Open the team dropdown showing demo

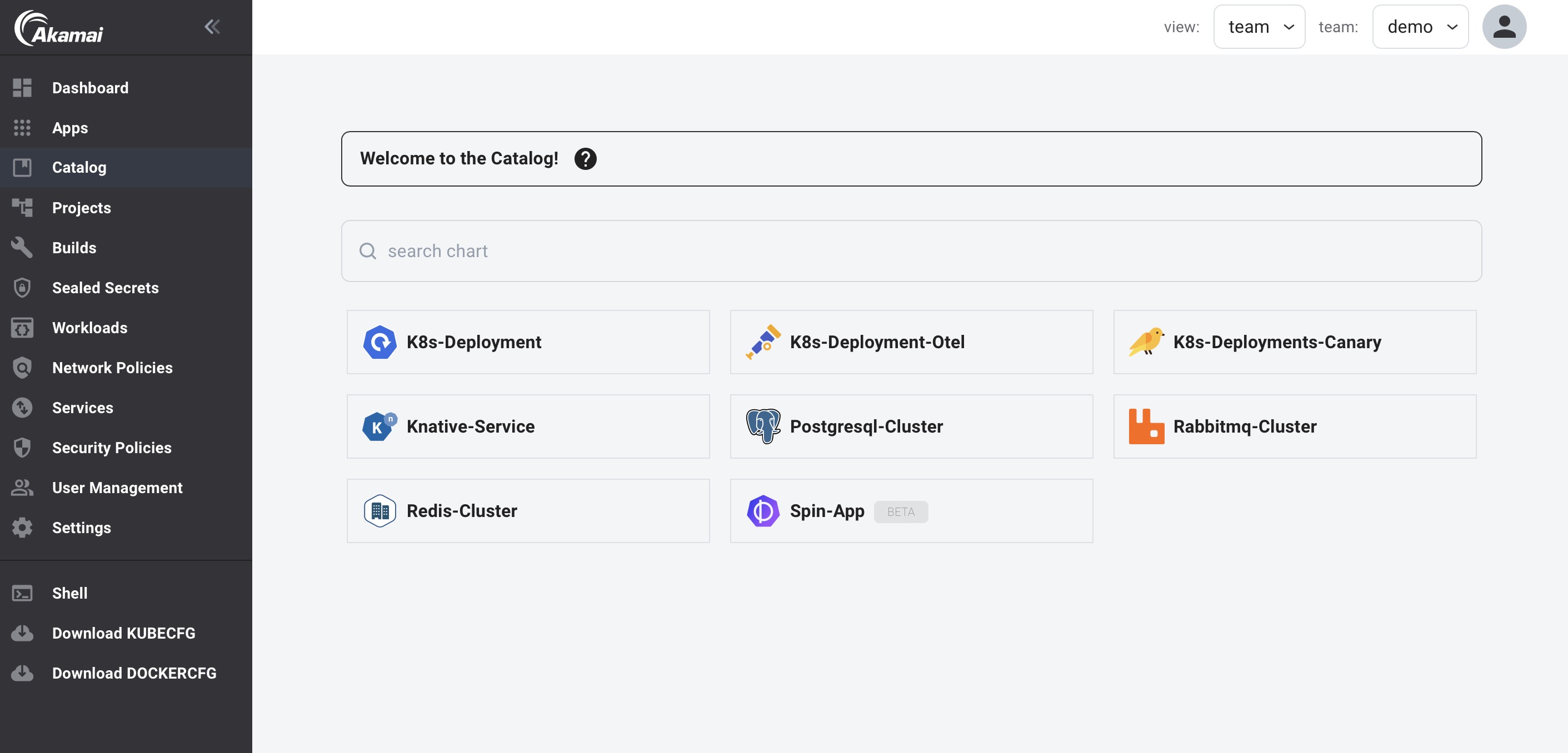pyautogui.click(x=1420, y=27)
